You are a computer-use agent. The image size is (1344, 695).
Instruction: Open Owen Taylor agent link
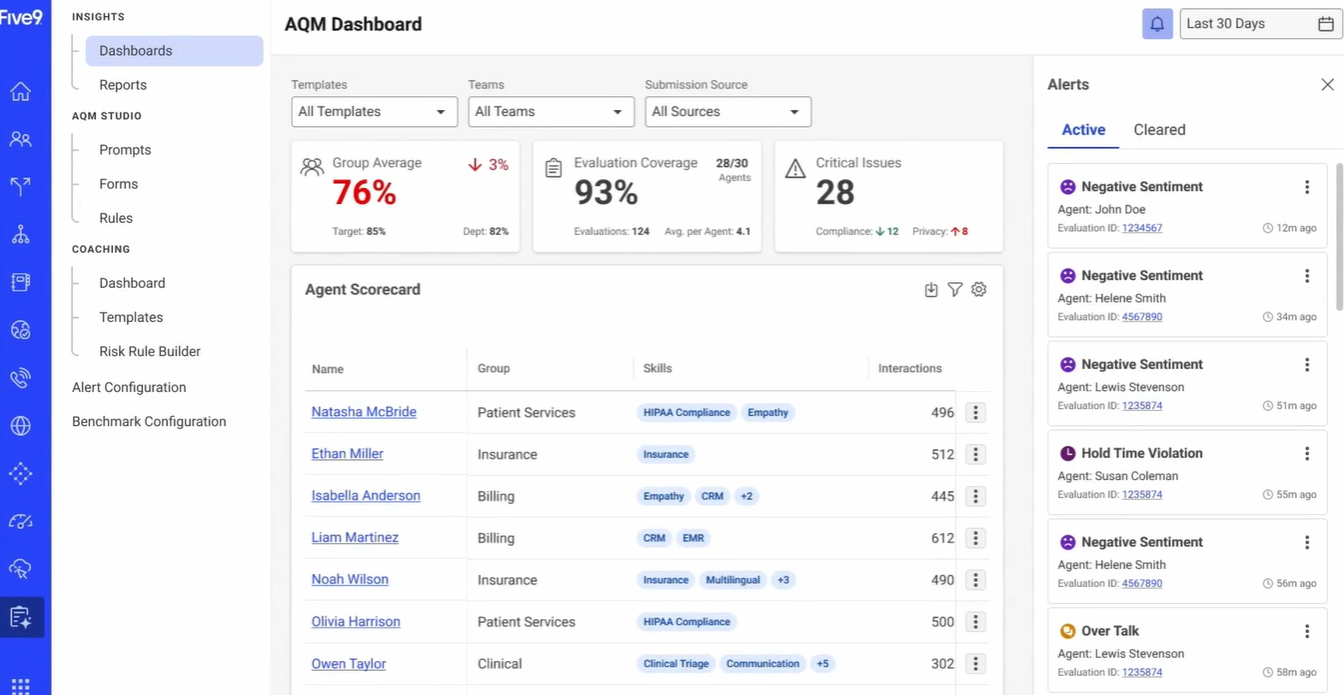click(349, 664)
